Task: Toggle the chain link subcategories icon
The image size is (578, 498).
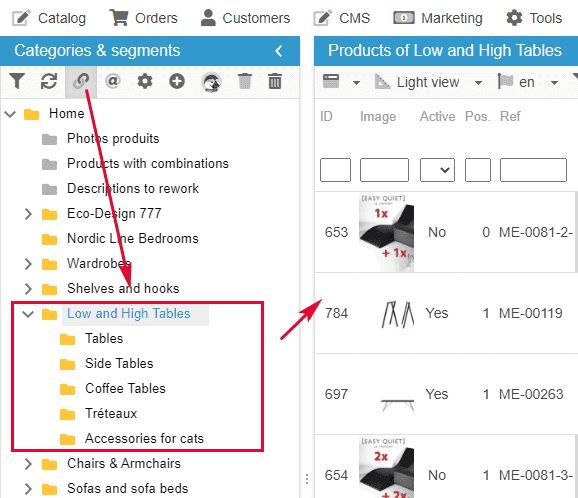Action: (x=81, y=81)
